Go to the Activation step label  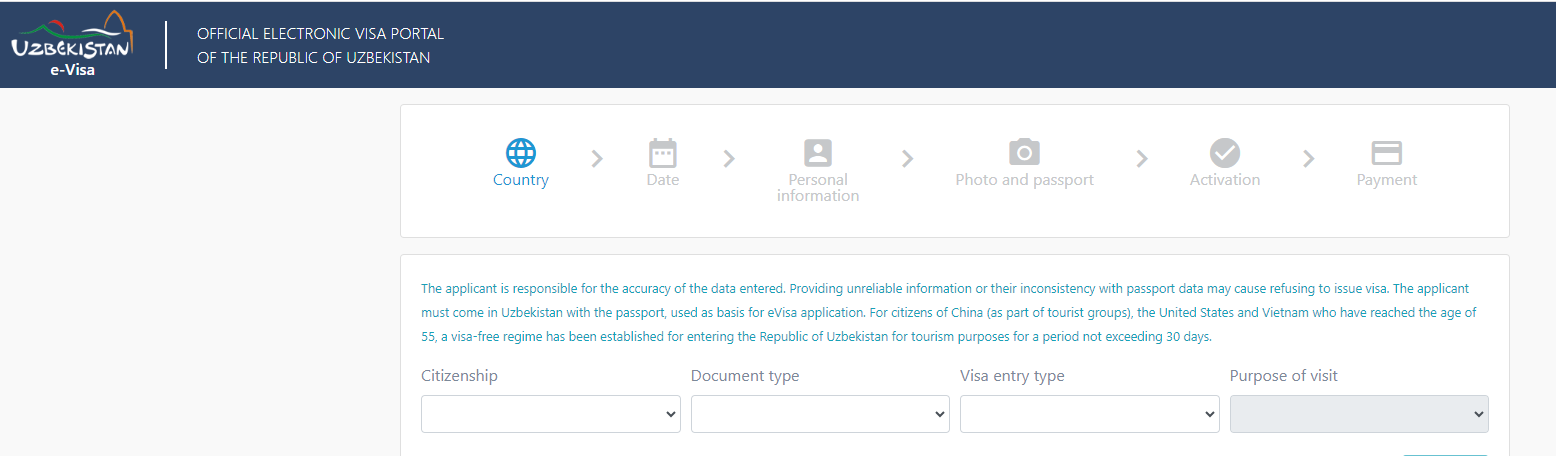(x=1225, y=180)
